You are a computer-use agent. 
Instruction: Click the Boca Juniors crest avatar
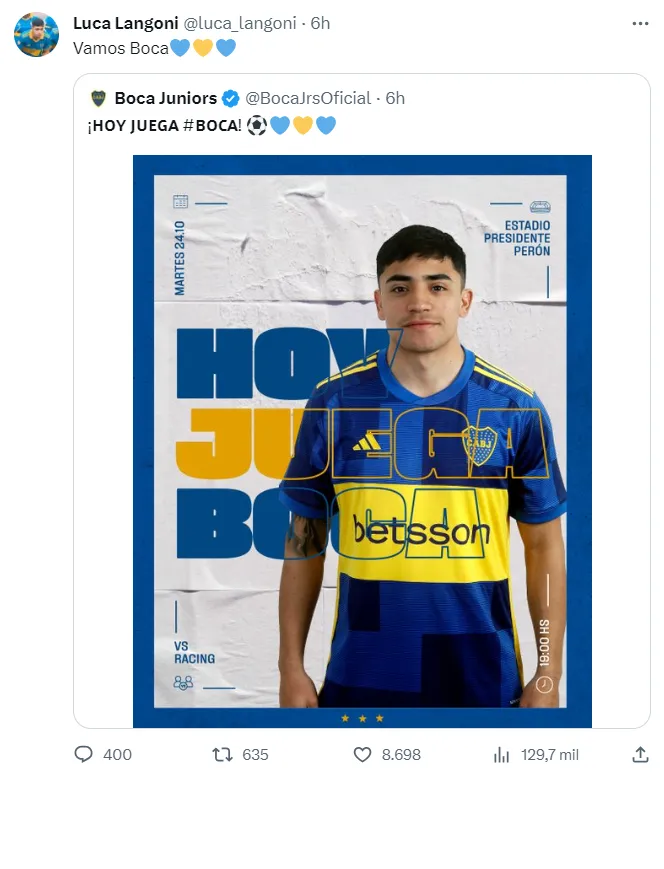point(98,98)
